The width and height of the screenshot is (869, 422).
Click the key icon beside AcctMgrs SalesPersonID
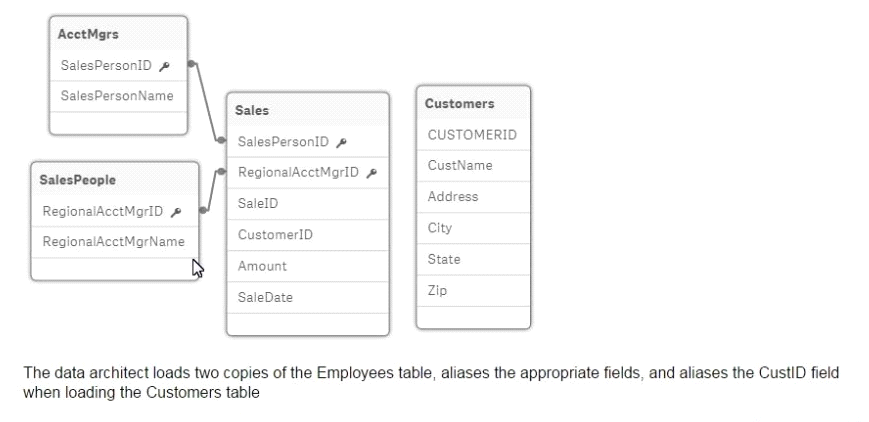[164, 67]
